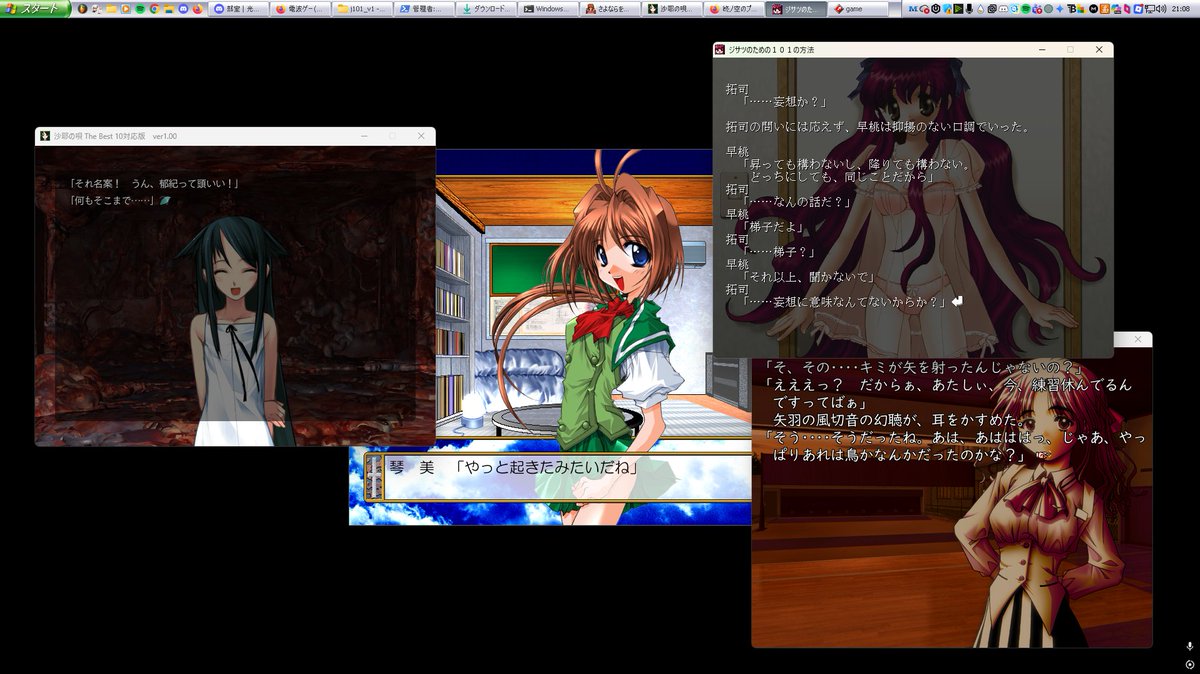Click the microphone icon at the screen's right edge
This screenshot has height=674, width=1200.
[x=1189, y=647]
